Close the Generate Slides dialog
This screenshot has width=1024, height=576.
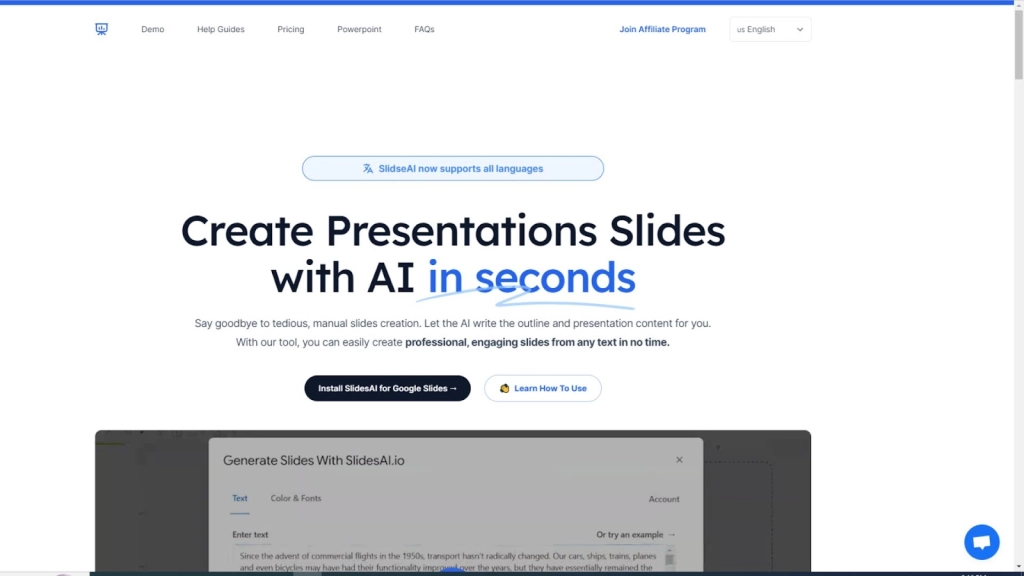679,459
